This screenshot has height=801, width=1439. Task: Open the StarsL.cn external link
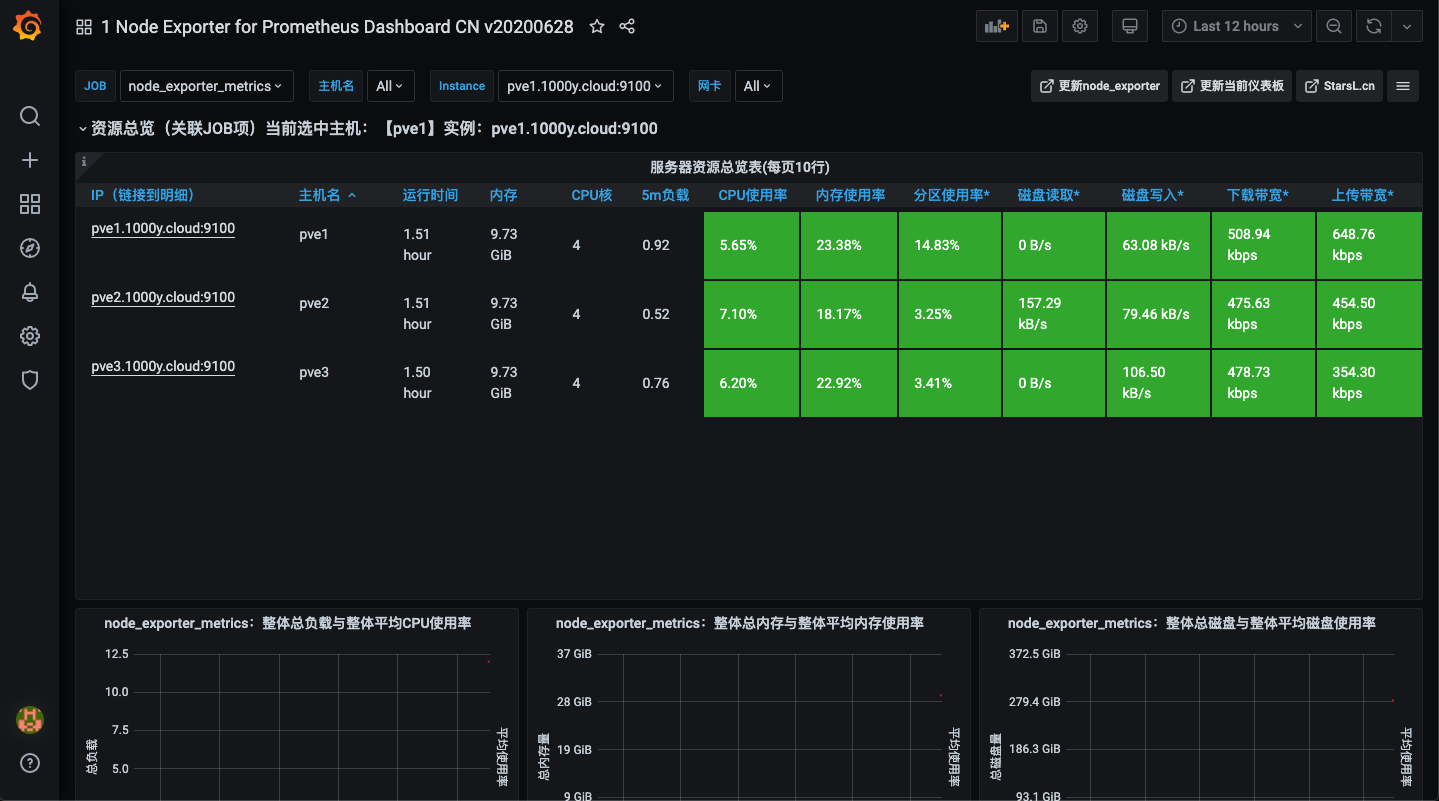(x=1340, y=86)
